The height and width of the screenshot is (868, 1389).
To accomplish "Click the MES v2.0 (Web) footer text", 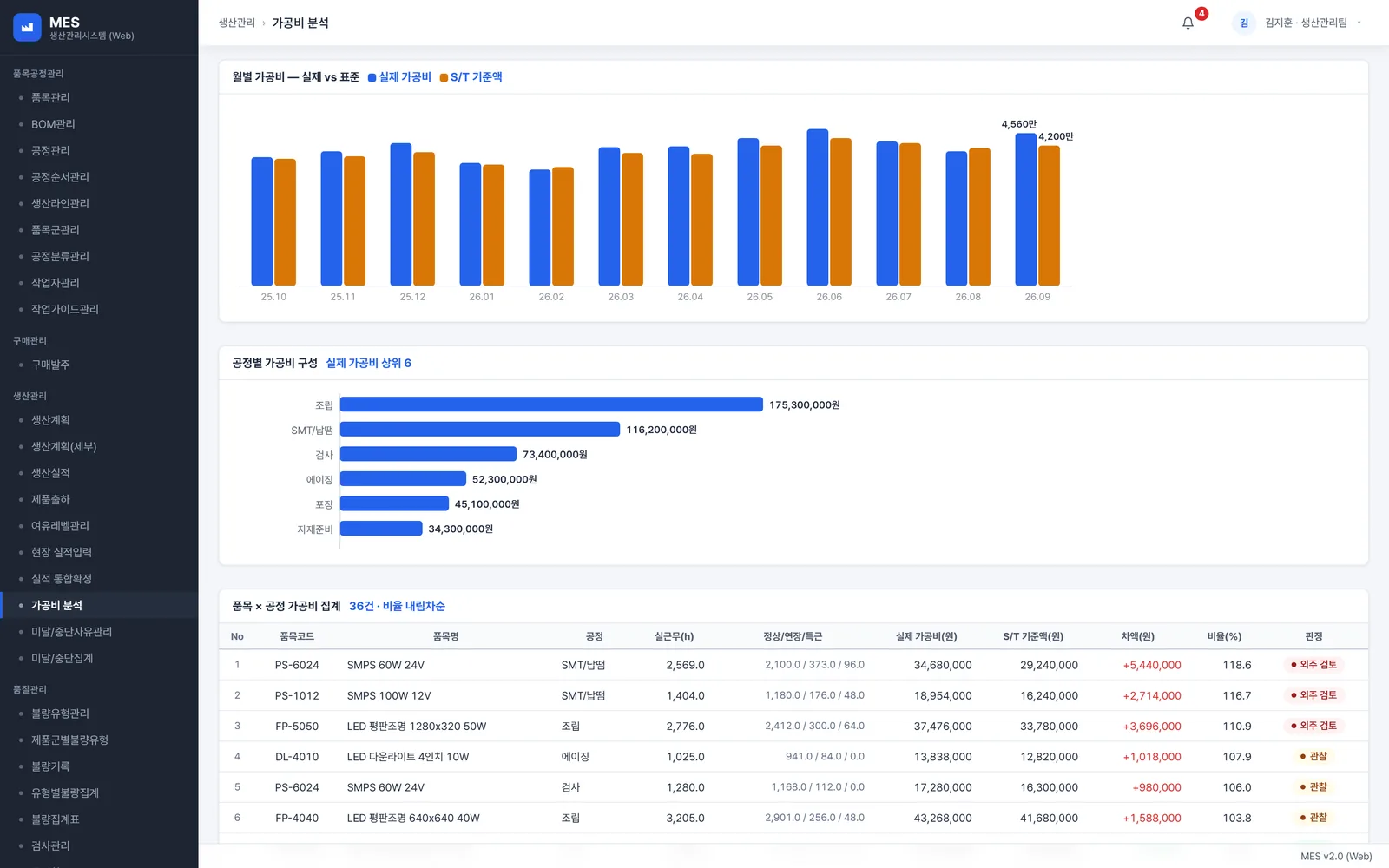I will coord(1336,856).
